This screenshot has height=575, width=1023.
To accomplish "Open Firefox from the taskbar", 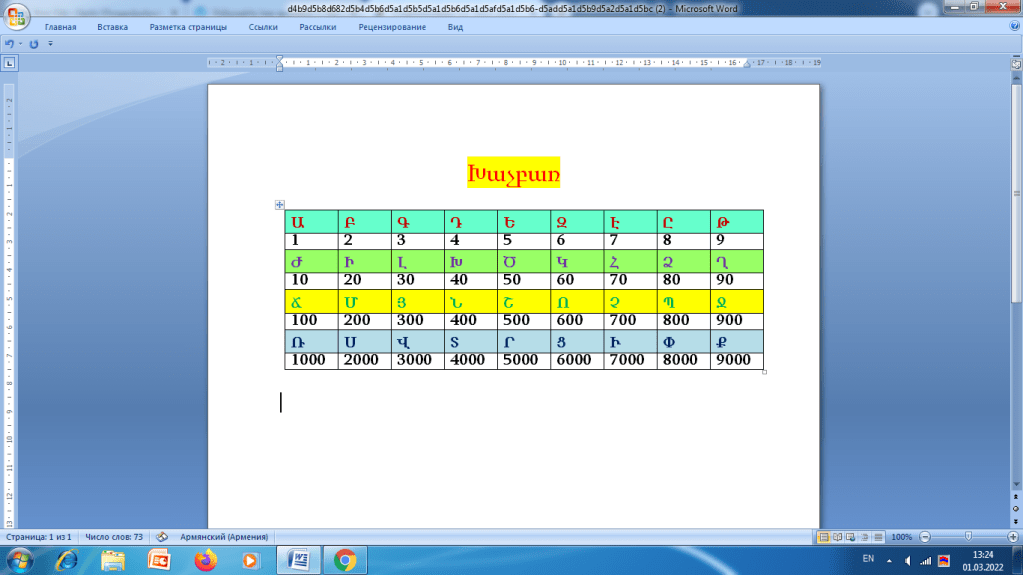I will click(205, 560).
